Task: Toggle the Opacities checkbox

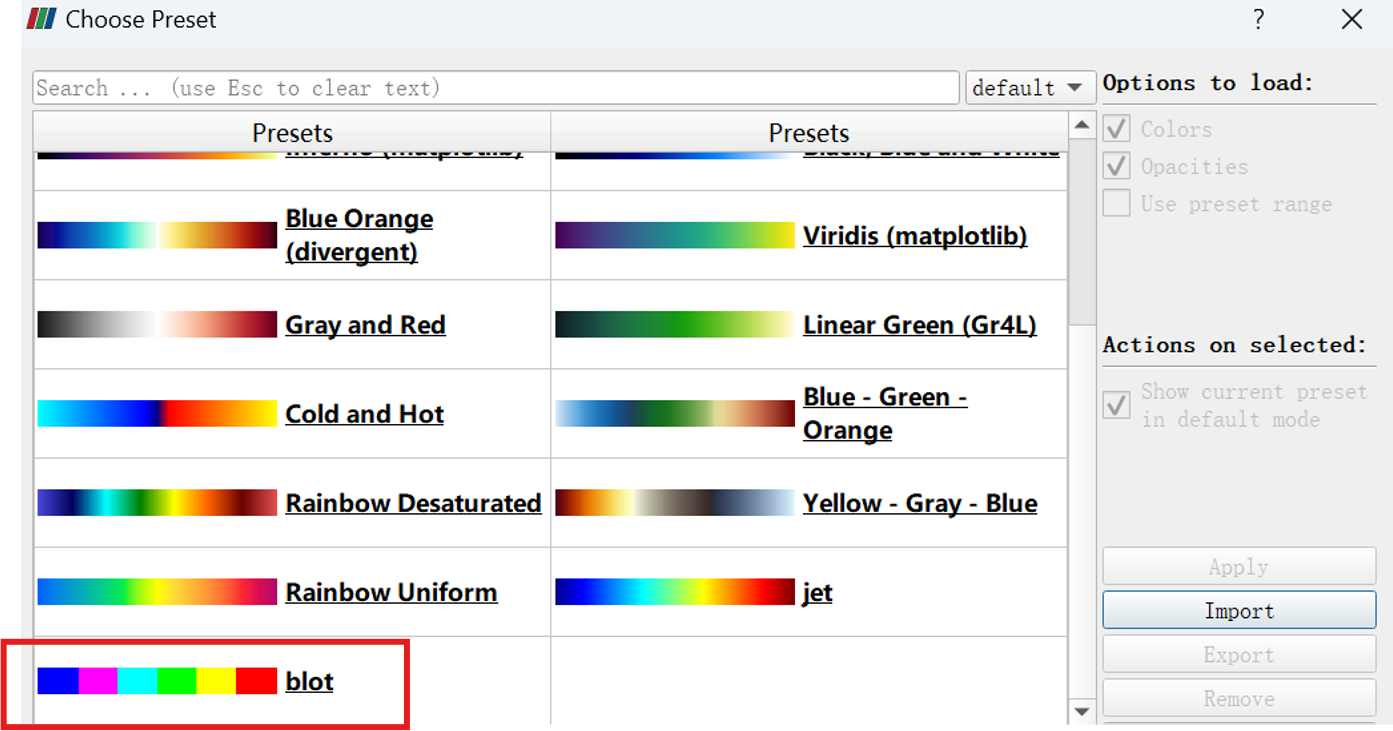Action: pyautogui.click(x=1116, y=166)
